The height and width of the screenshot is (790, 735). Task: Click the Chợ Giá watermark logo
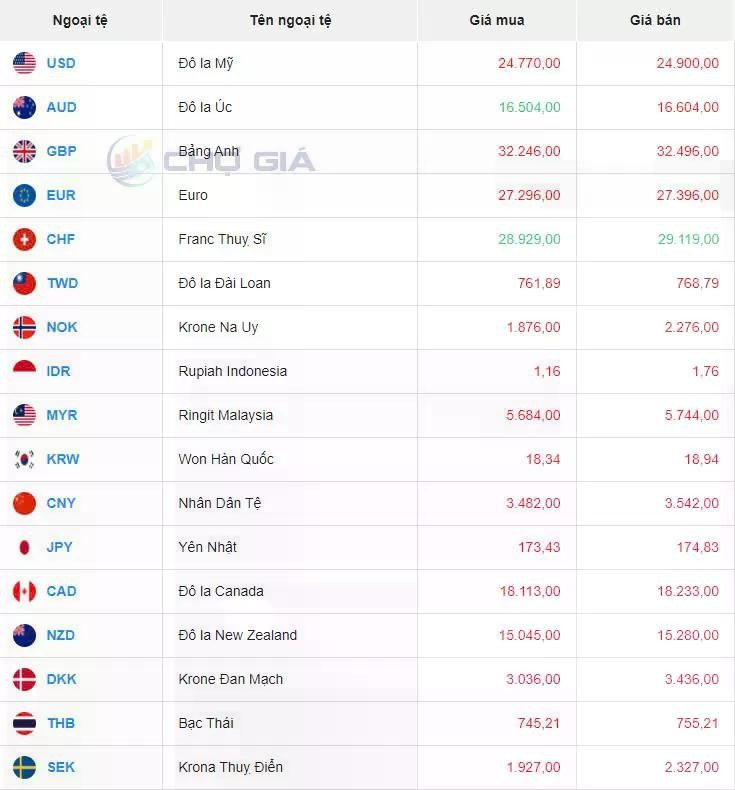212,160
